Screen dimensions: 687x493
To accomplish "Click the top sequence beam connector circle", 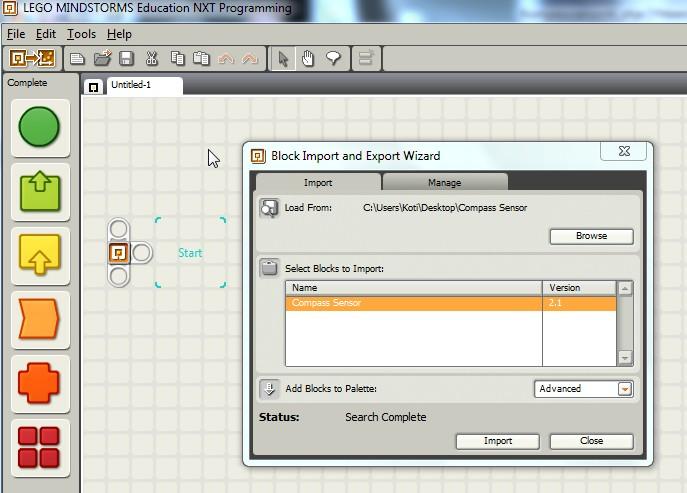I will 119,229.
